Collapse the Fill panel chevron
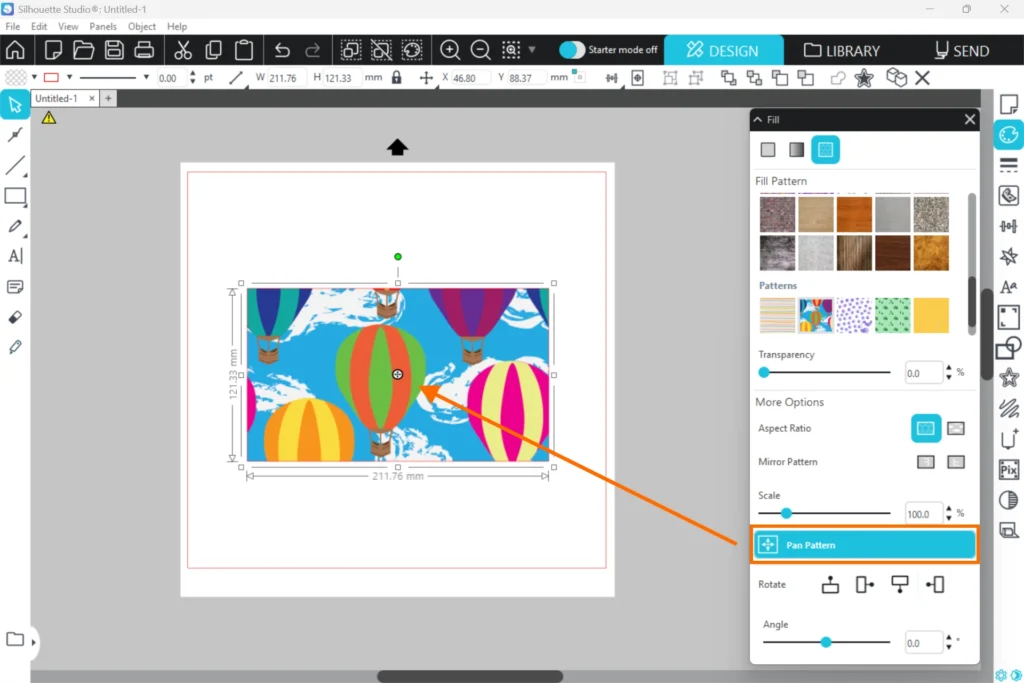Screen dimensions: 1024x683 (758, 119)
